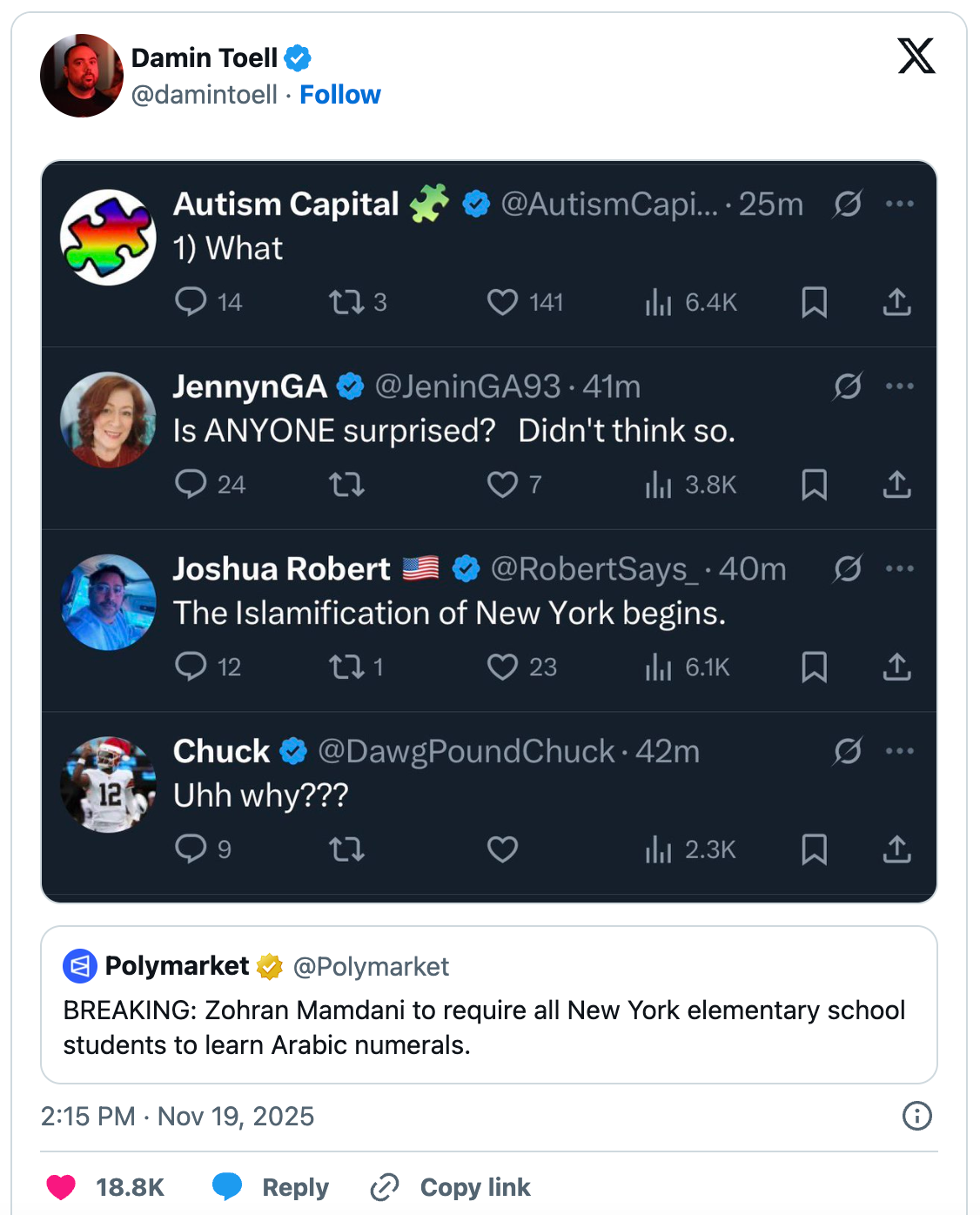This screenshot has width=980, height=1215.
Task: Open the @damintoell handle link
Action: coord(205,95)
